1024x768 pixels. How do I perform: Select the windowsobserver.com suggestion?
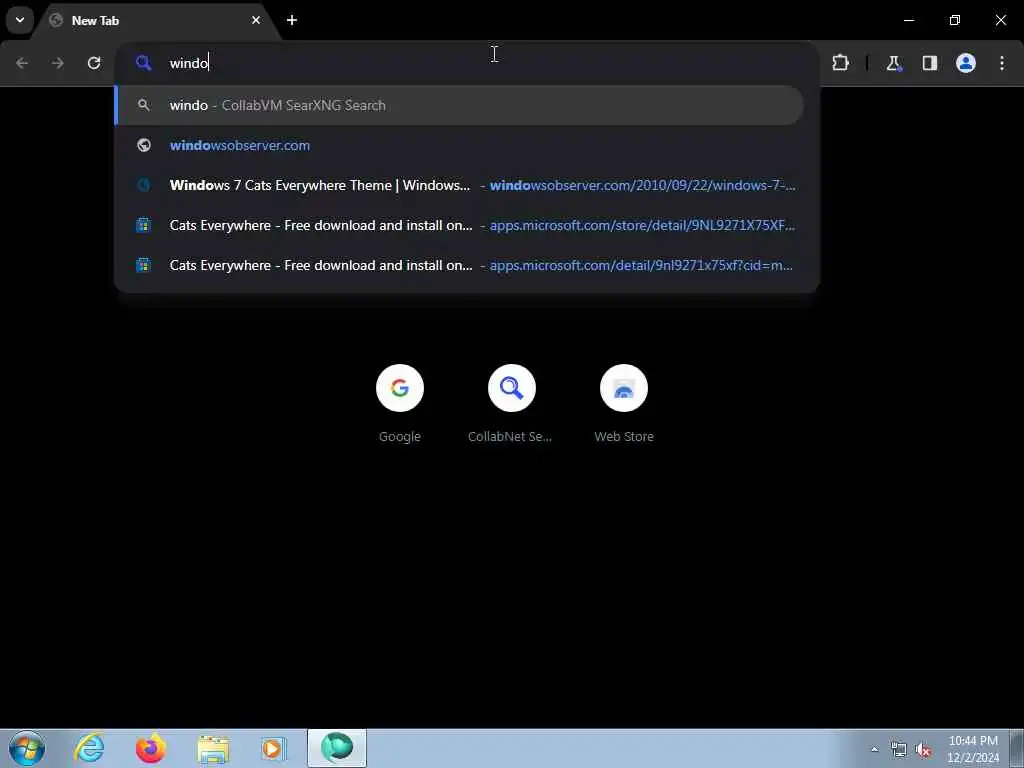[x=460, y=145]
